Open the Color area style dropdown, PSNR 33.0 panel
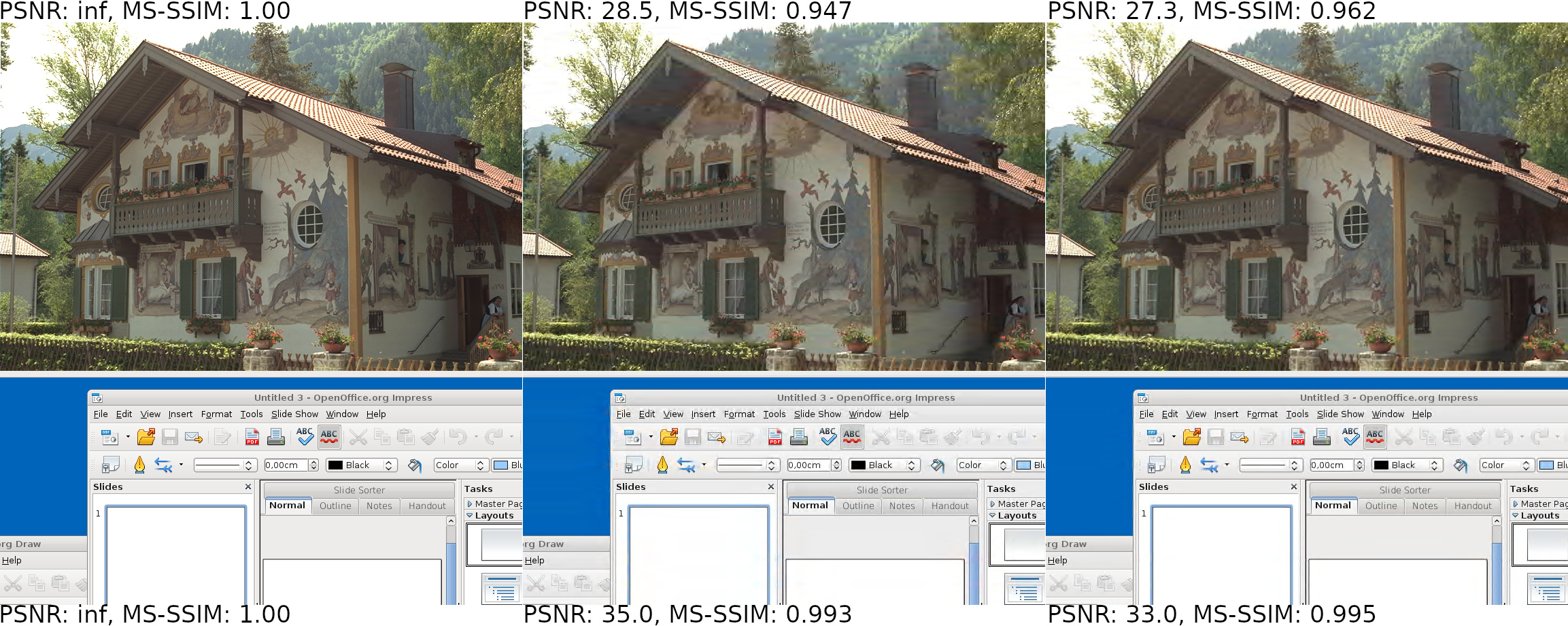The image size is (1568, 626). pos(1507,465)
